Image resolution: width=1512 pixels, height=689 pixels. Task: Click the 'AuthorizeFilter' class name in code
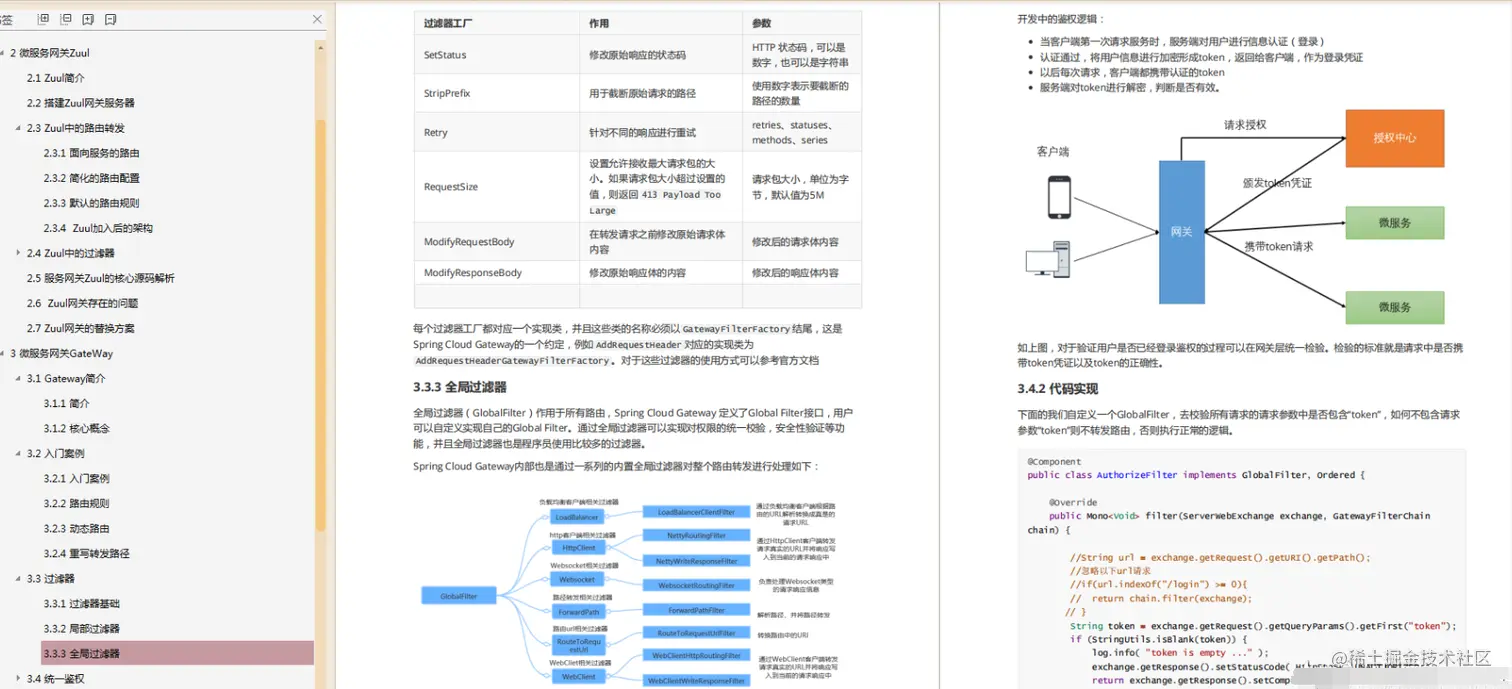pos(1137,475)
